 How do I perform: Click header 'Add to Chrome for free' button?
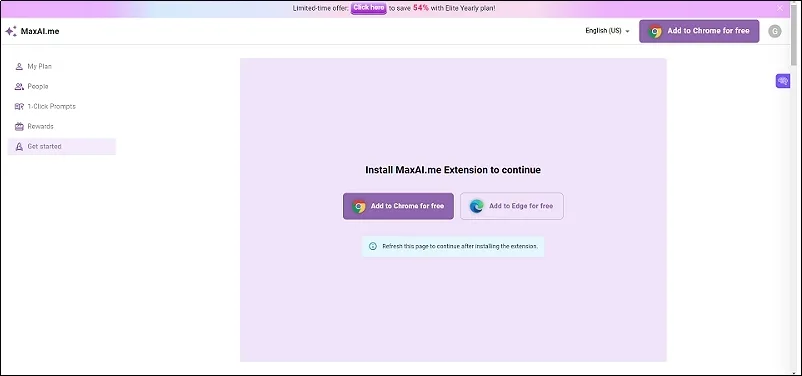(x=699, y=31)
